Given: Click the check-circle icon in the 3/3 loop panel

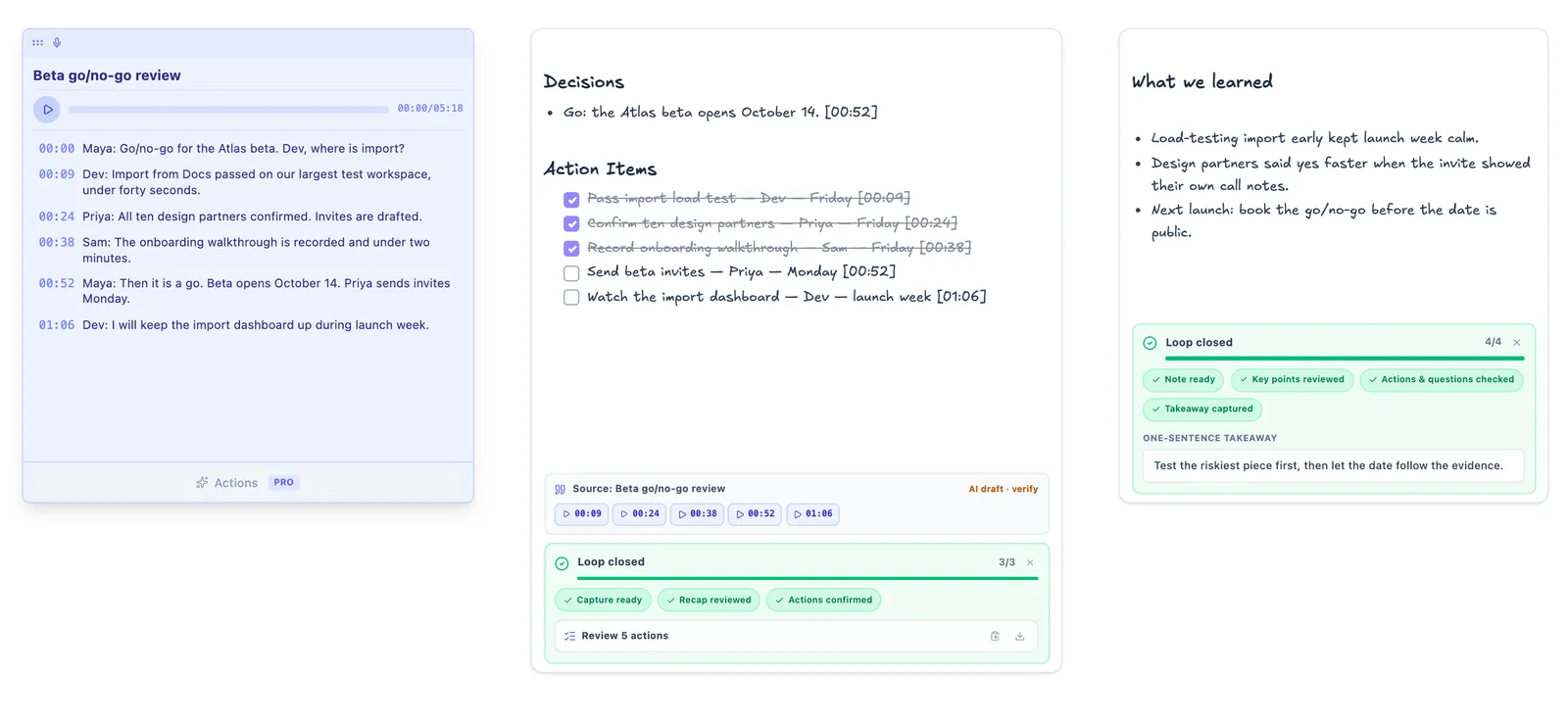Looking at the screenshot, I should [562, 563].
